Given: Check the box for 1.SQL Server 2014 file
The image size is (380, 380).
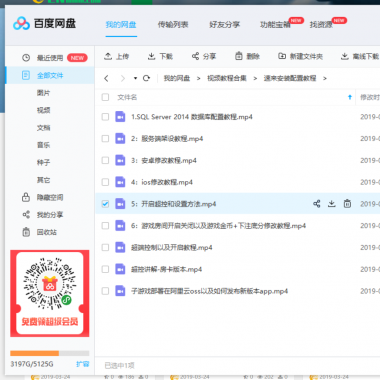Looking at the screenshot, I should click(105, 117).
